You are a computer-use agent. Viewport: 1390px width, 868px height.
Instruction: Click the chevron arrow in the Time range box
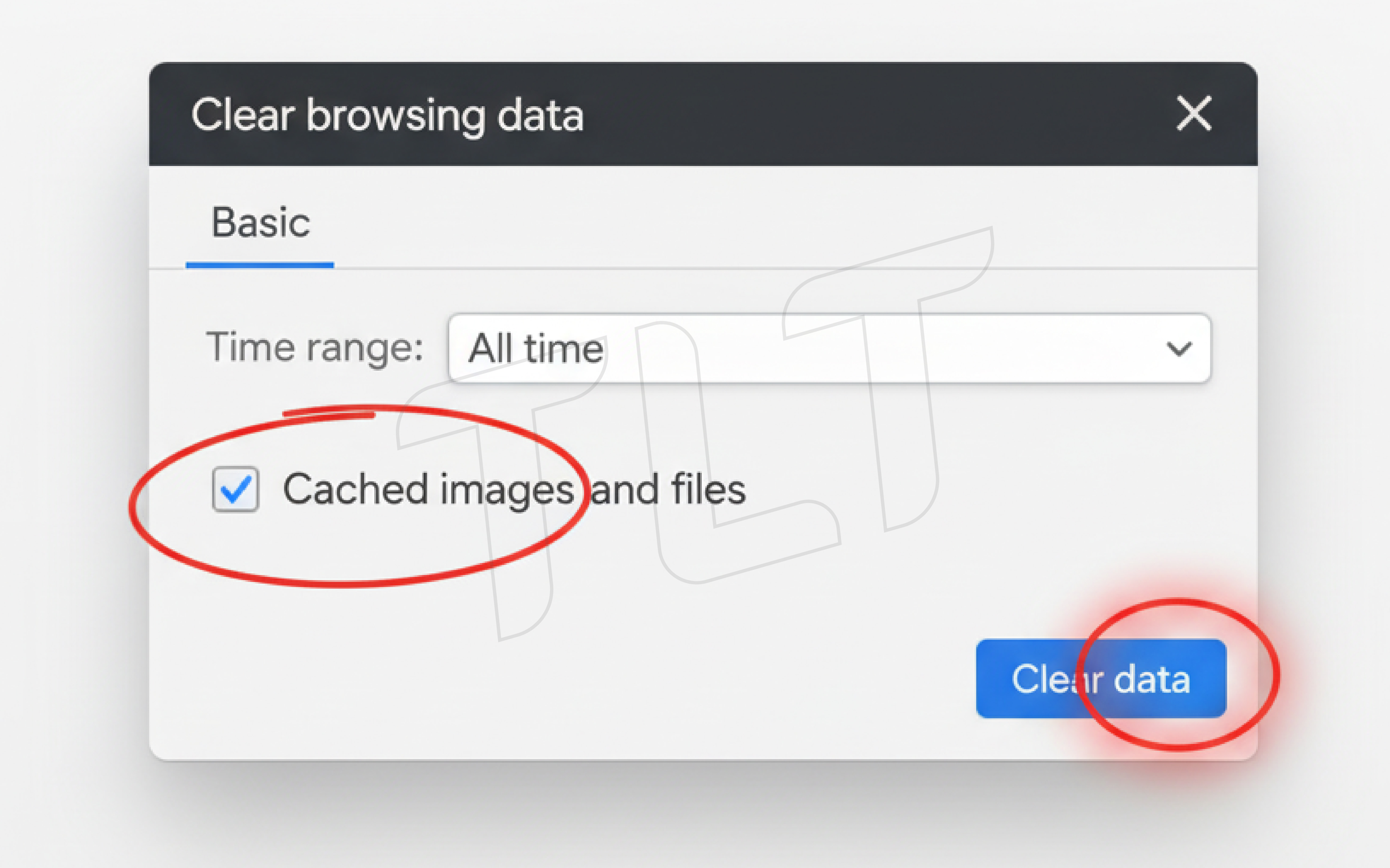click(x=1179, y=348)
